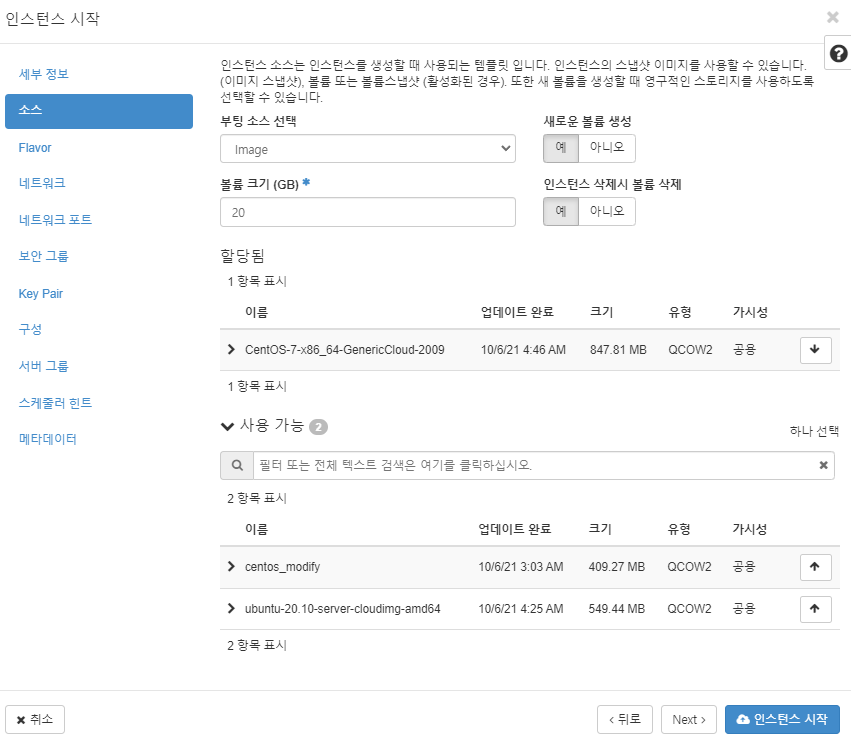851x743 pixels.
Task: Collapse the 사용 가능 section
Action: tap(227, 426)
